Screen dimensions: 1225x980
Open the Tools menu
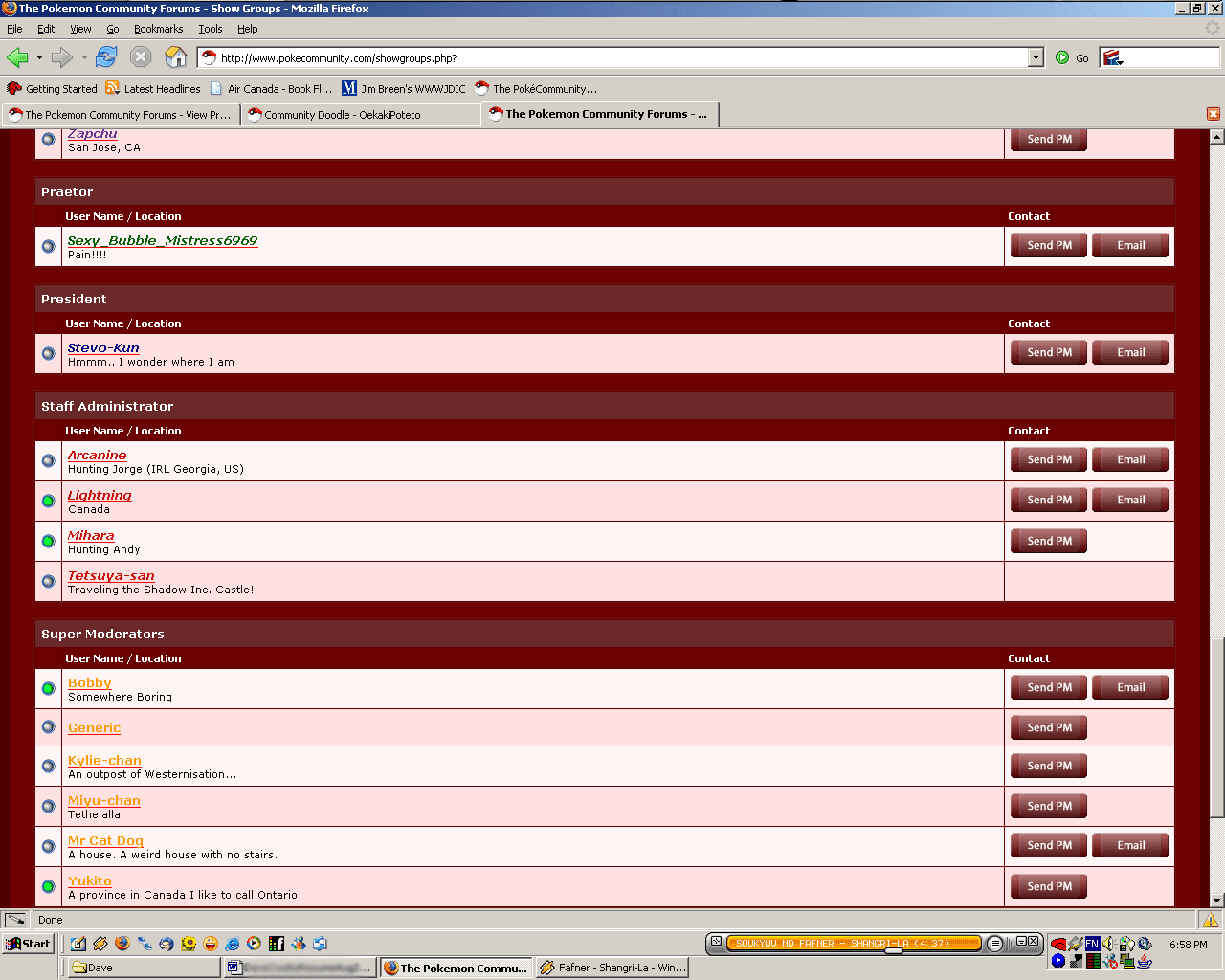tap(211, 29)
